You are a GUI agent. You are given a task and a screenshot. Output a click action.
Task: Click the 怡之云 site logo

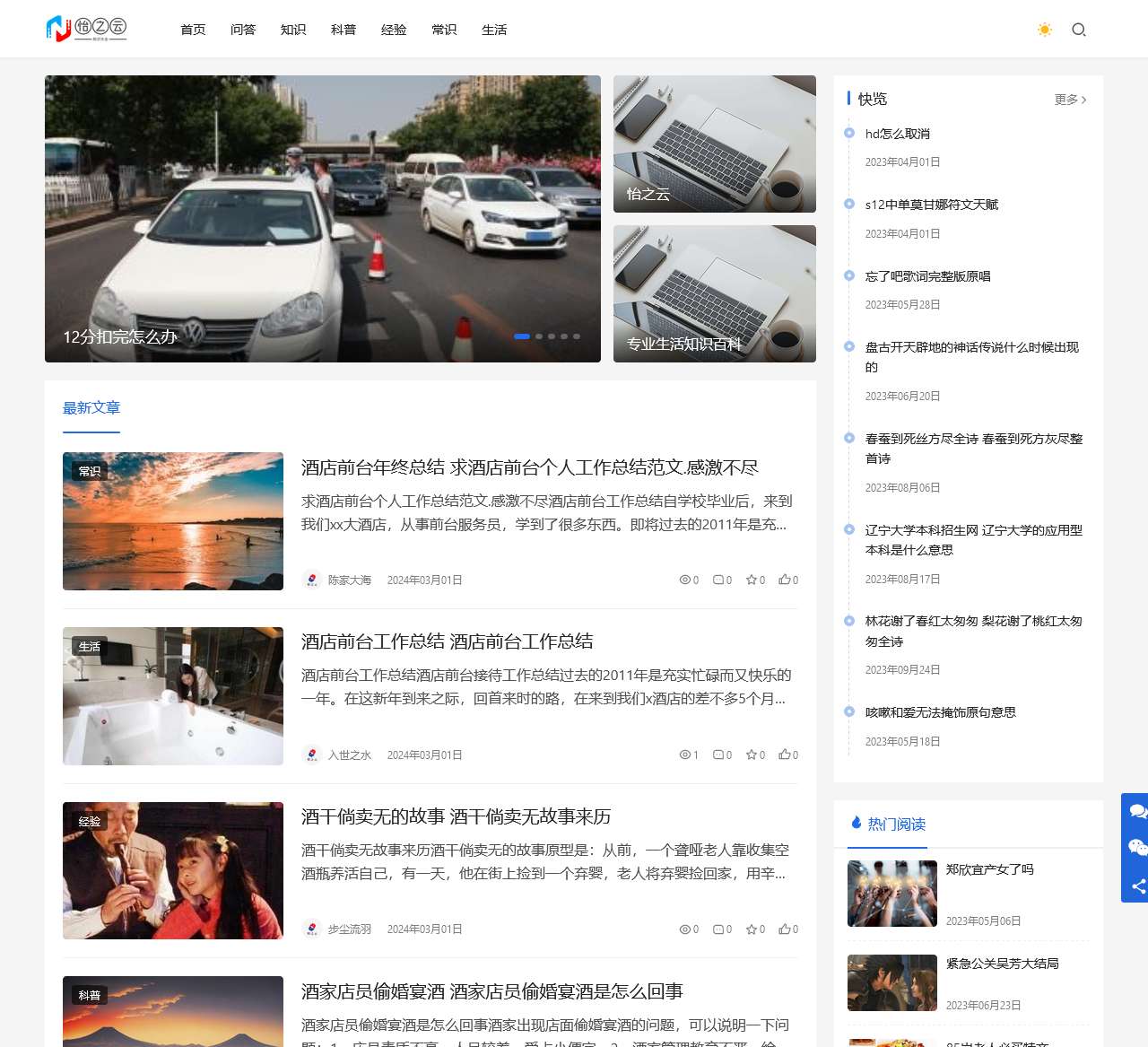[x=86, y=29]
